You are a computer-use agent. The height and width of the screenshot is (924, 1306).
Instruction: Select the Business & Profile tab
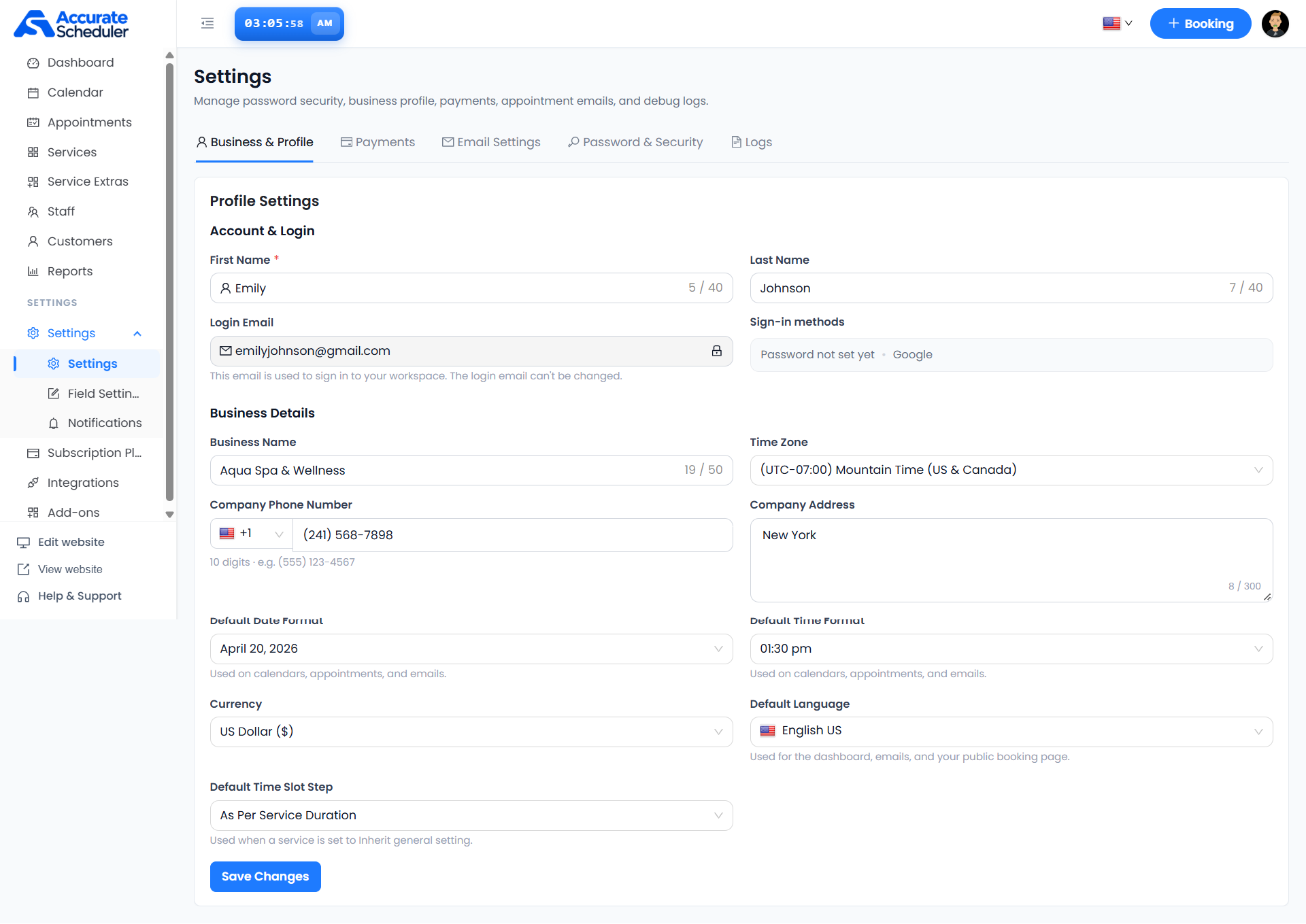click(x=254, y=142)
